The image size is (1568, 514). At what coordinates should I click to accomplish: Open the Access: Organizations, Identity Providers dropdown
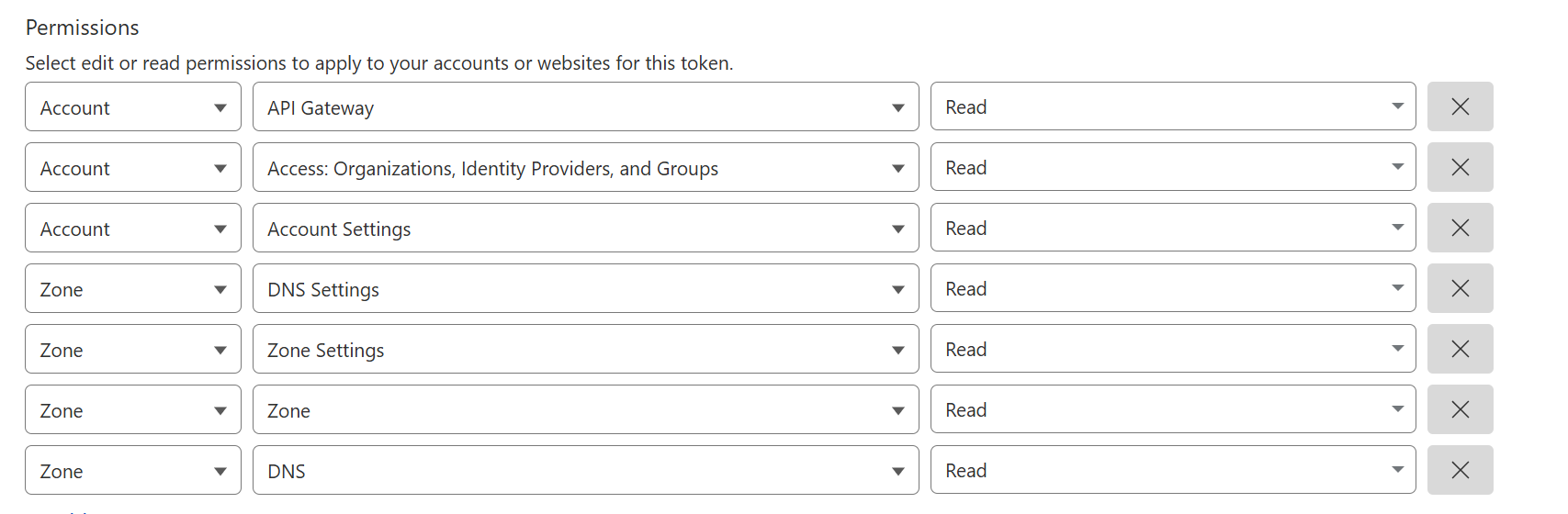585,168
